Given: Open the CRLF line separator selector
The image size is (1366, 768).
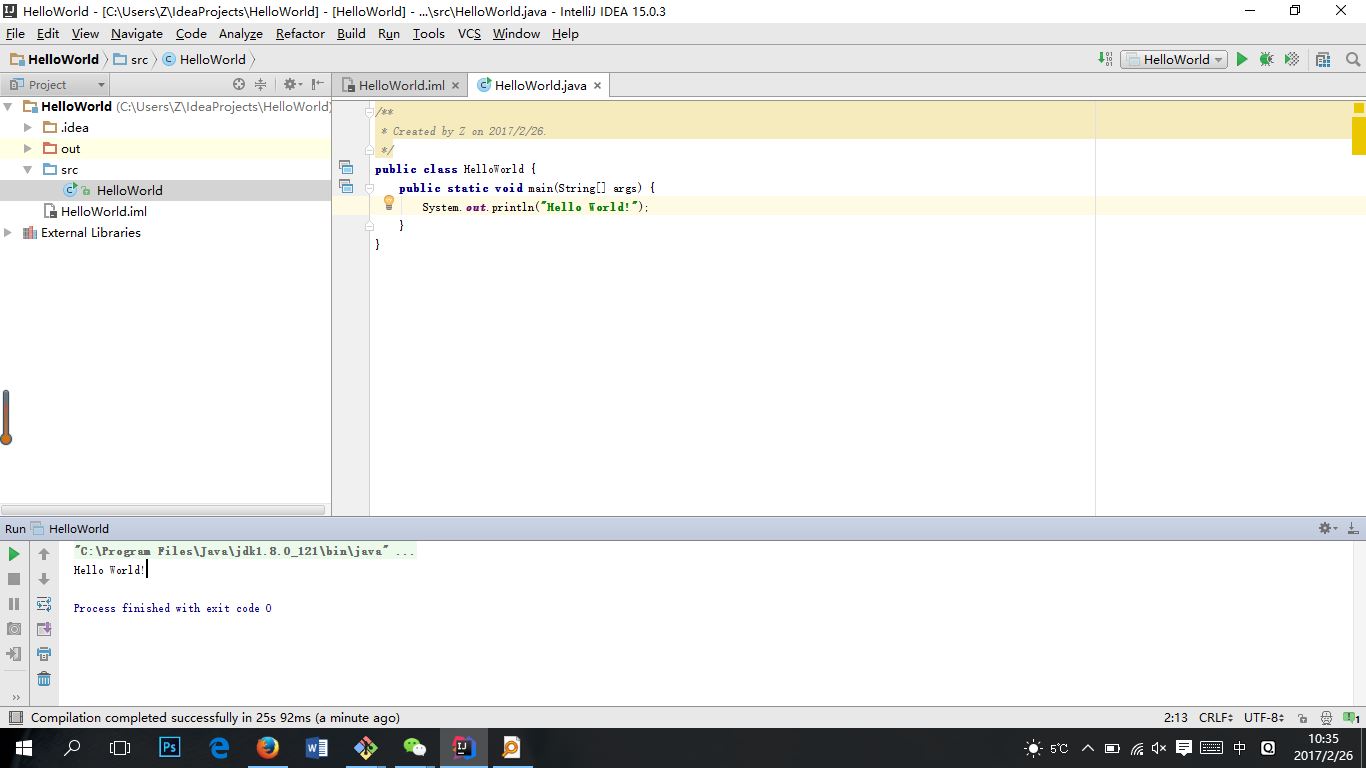Looking at the screenshot, I should pyautogui.click(x=1216, y=718).
